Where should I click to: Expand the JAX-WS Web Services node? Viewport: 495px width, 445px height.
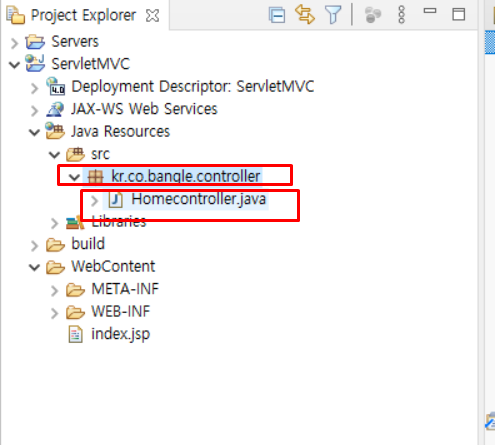(x=34, y=111)
